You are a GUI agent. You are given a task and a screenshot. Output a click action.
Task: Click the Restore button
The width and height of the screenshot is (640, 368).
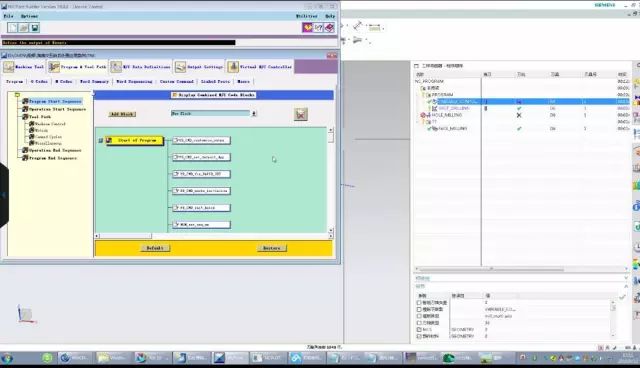coord(272,248)
